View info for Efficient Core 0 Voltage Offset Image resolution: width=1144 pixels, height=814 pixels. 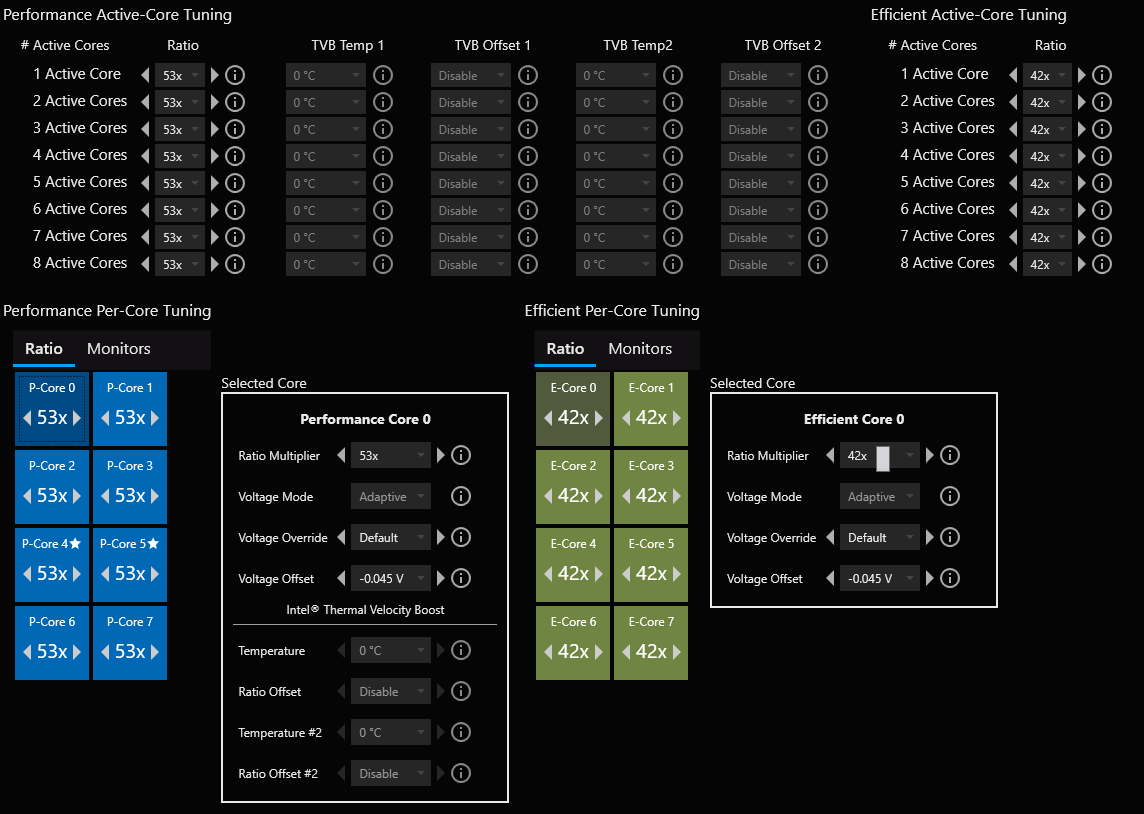coord(949,578)
